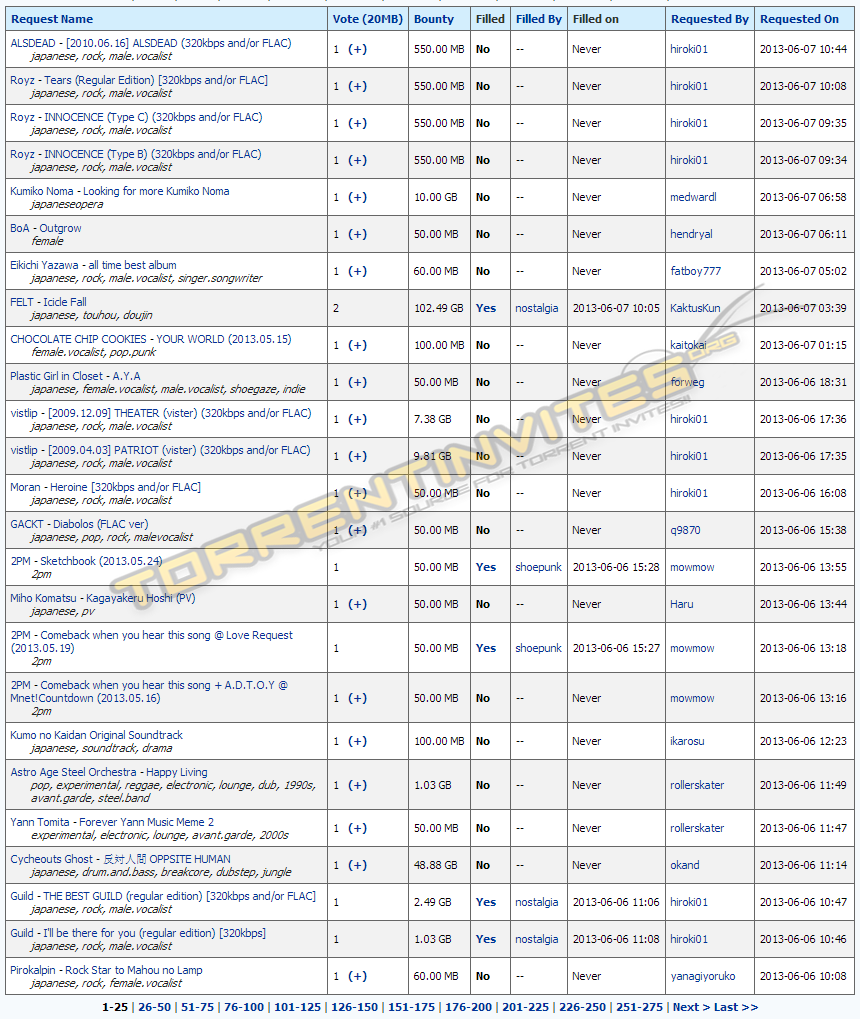Vote (+) on the Kumiko Noma request
860x1019 pixels.
point(358,198)
